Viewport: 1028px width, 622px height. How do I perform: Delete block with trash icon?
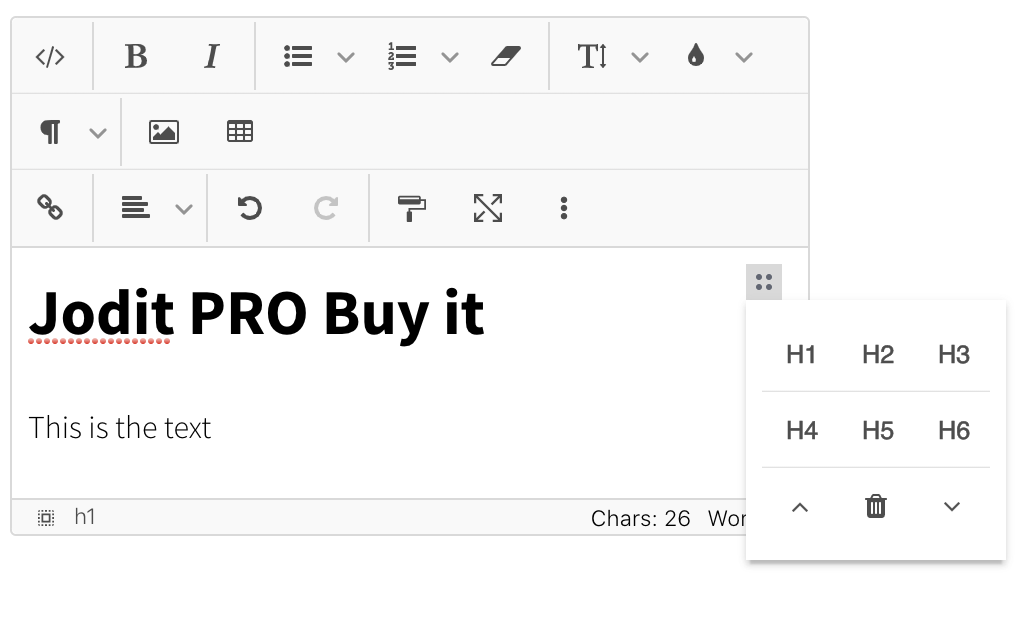point(876,506)
